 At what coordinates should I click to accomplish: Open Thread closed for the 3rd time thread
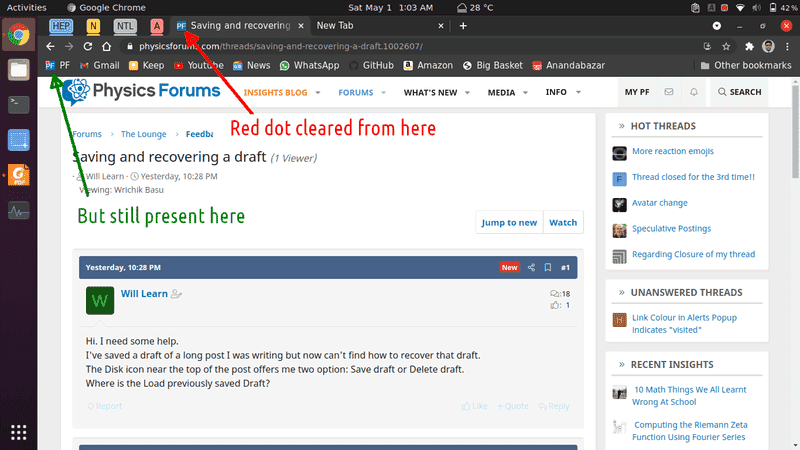coord(693,177)
